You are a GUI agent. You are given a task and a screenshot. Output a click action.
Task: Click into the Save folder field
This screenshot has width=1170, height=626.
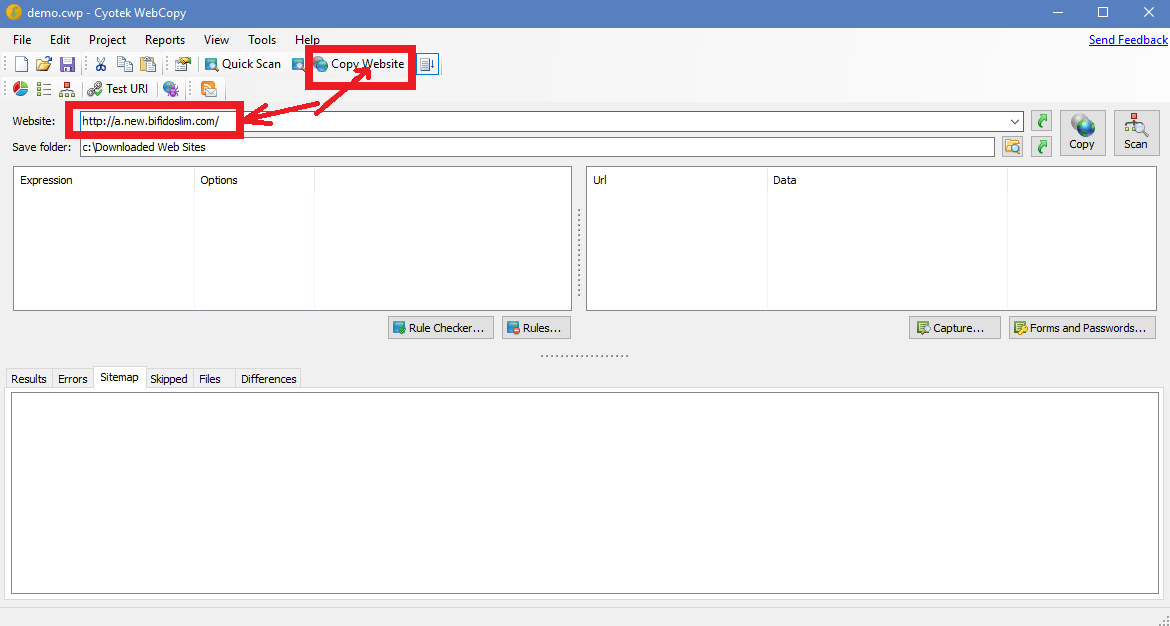point(537,147)
